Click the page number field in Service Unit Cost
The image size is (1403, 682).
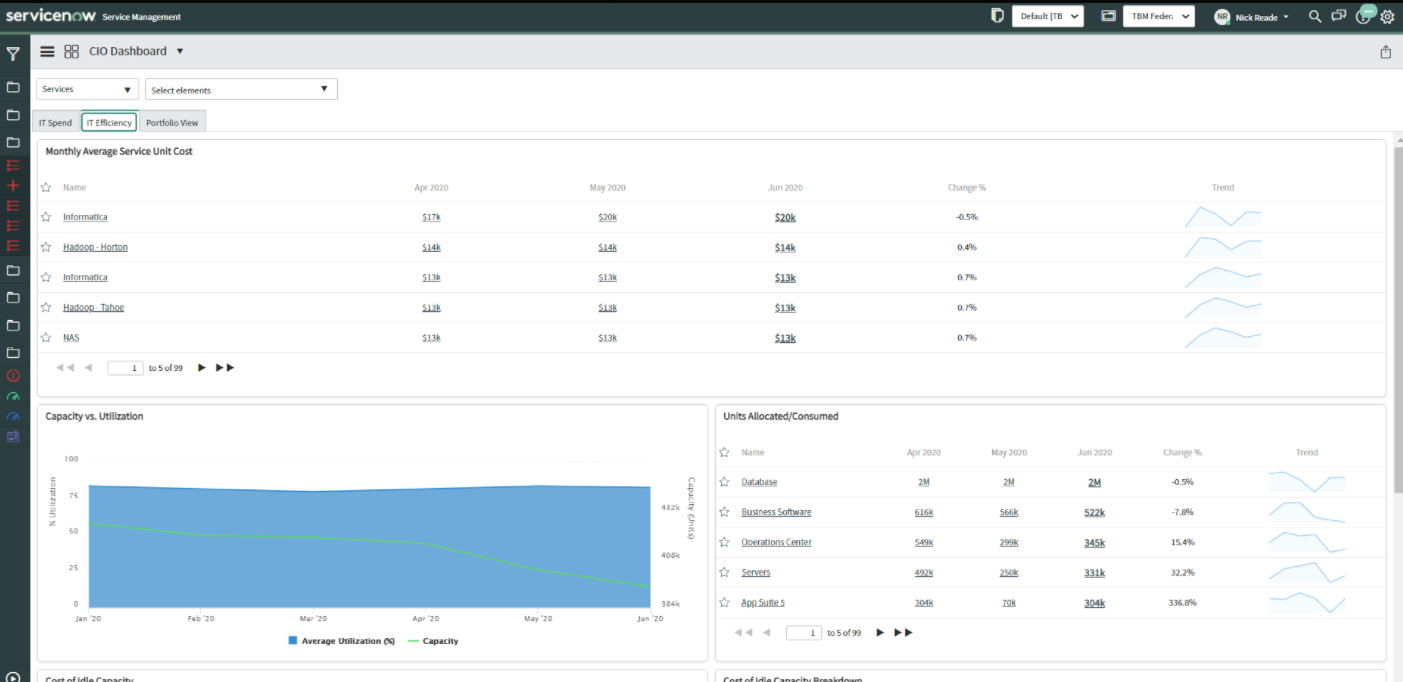(125, 368)
